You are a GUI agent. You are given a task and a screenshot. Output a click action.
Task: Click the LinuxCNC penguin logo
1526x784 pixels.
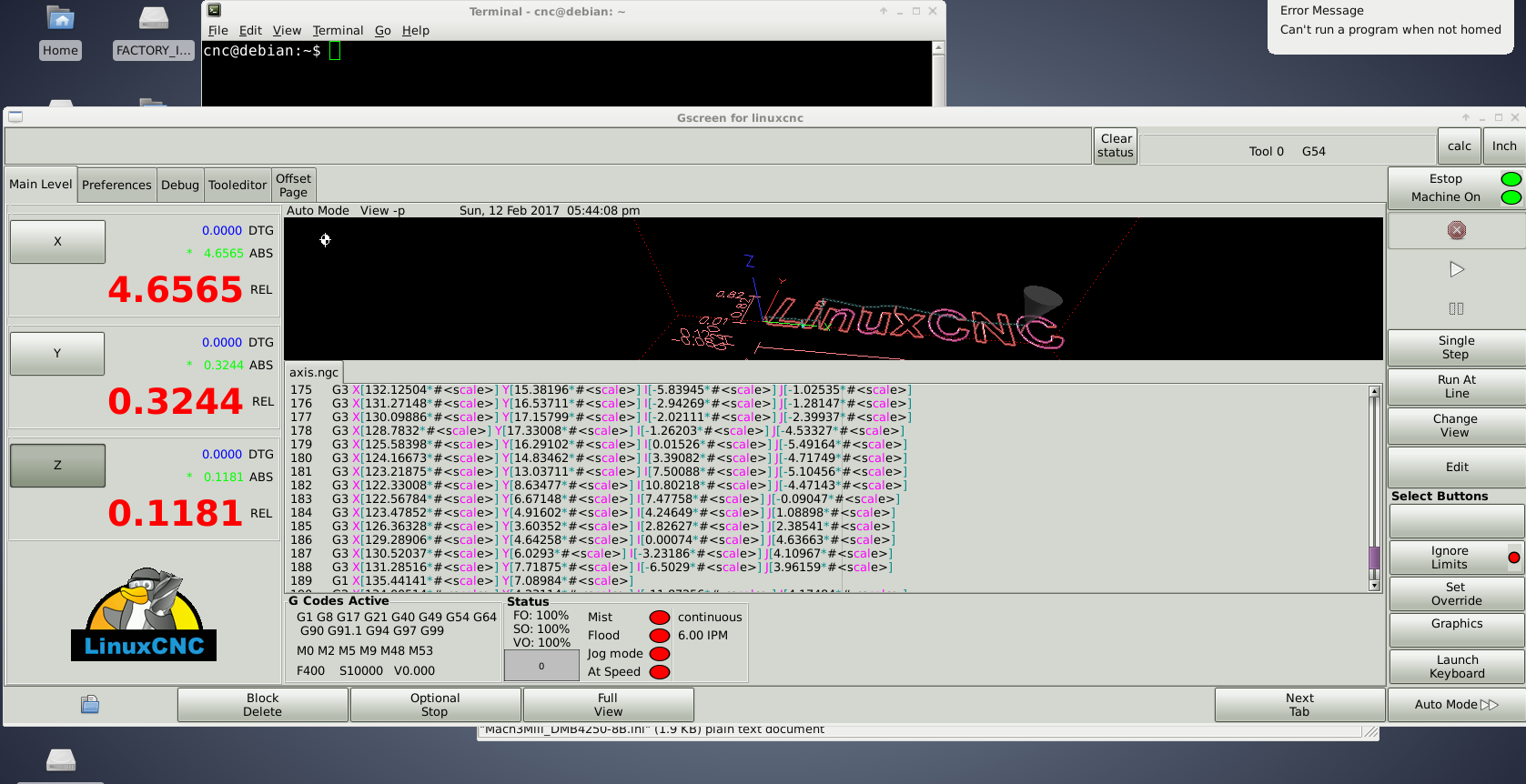(144, 615)
